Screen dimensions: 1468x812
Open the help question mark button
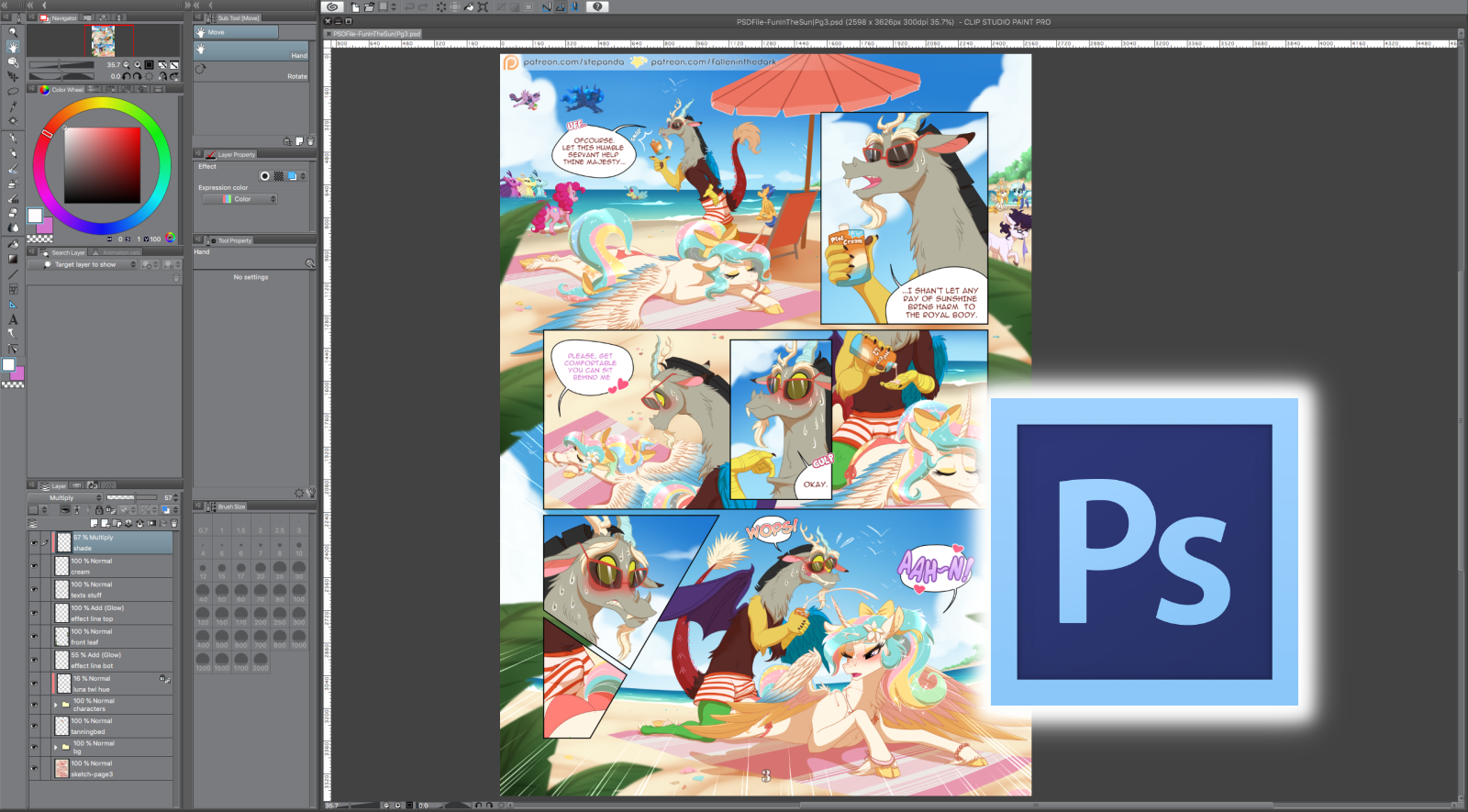pyautogui.click(x=597, y=6)
